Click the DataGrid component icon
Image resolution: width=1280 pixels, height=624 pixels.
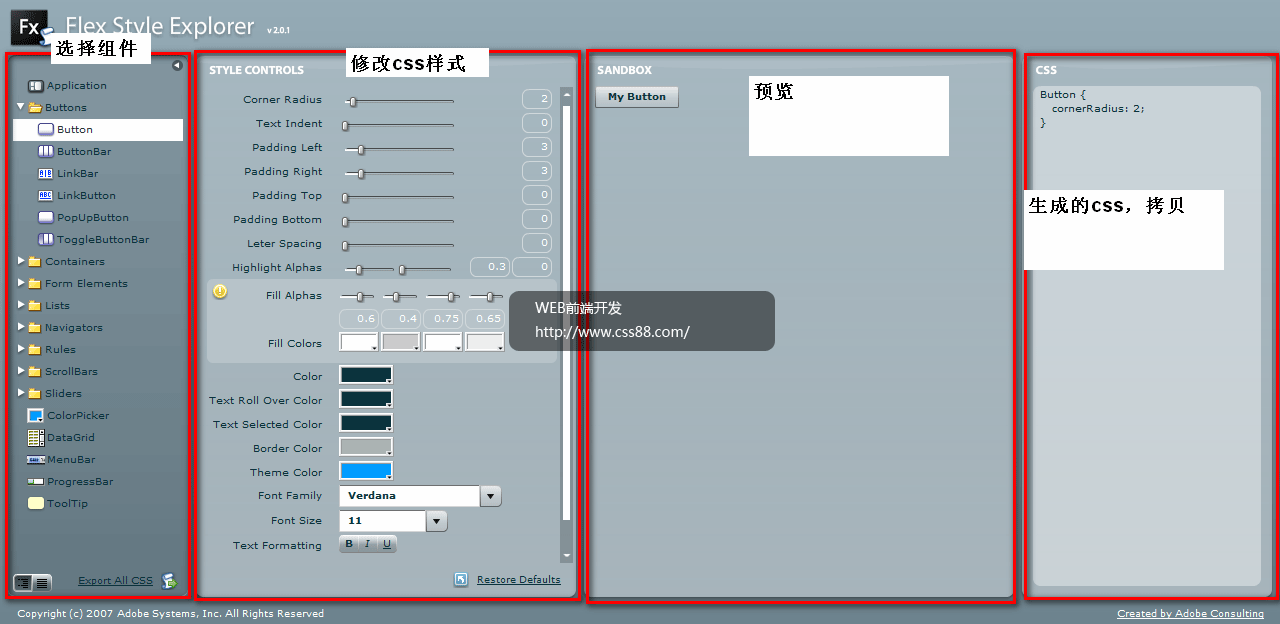point(36,438)
